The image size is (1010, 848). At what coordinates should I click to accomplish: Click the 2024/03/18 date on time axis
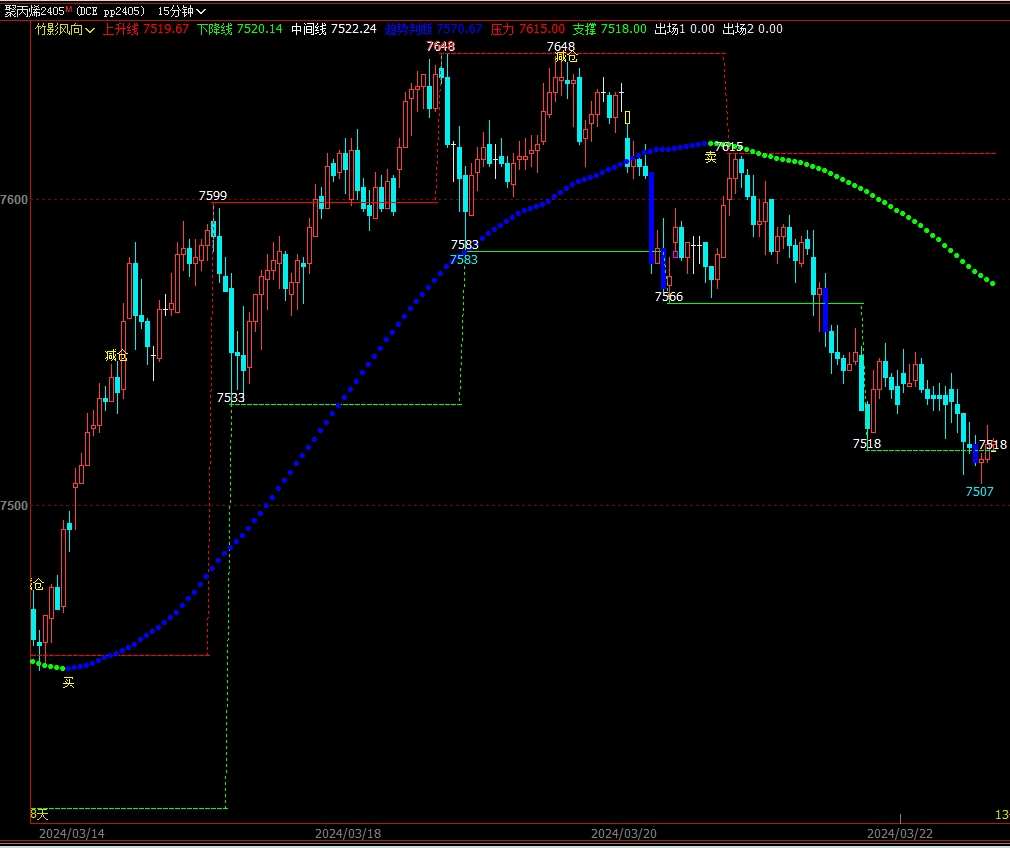coord(348,833)
